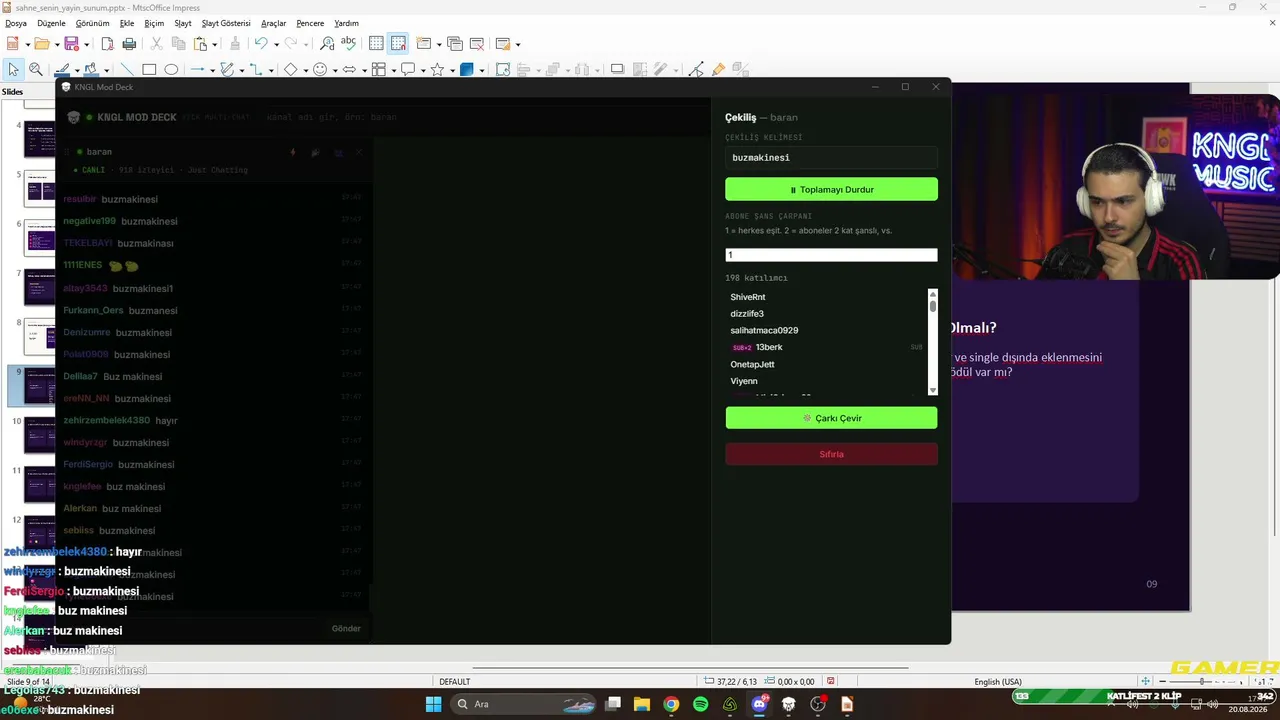Toggle the Snap to Grid icon

coord(398,44)
